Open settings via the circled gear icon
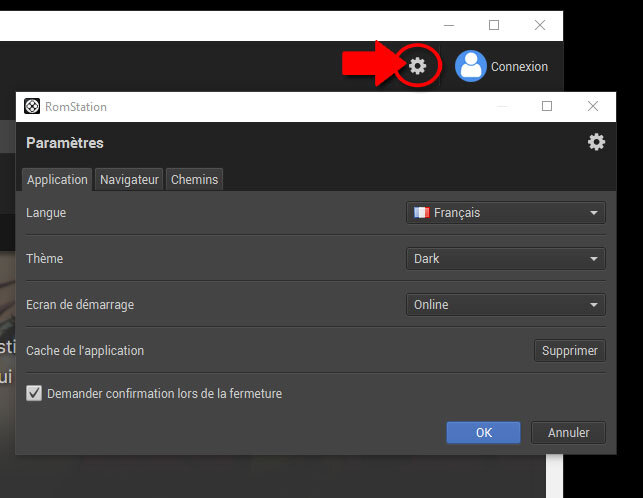 click(x=418, y=66)
